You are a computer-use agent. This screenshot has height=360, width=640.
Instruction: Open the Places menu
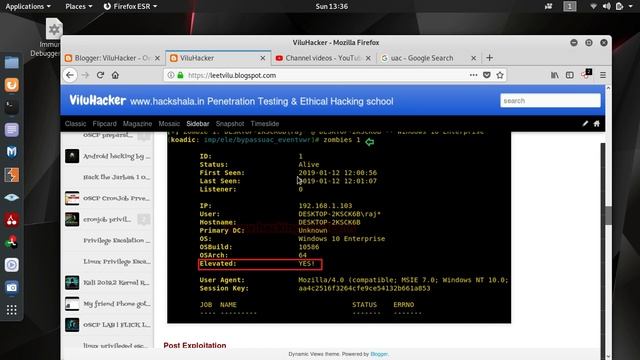pyautogui.click(x=79, y=7)
